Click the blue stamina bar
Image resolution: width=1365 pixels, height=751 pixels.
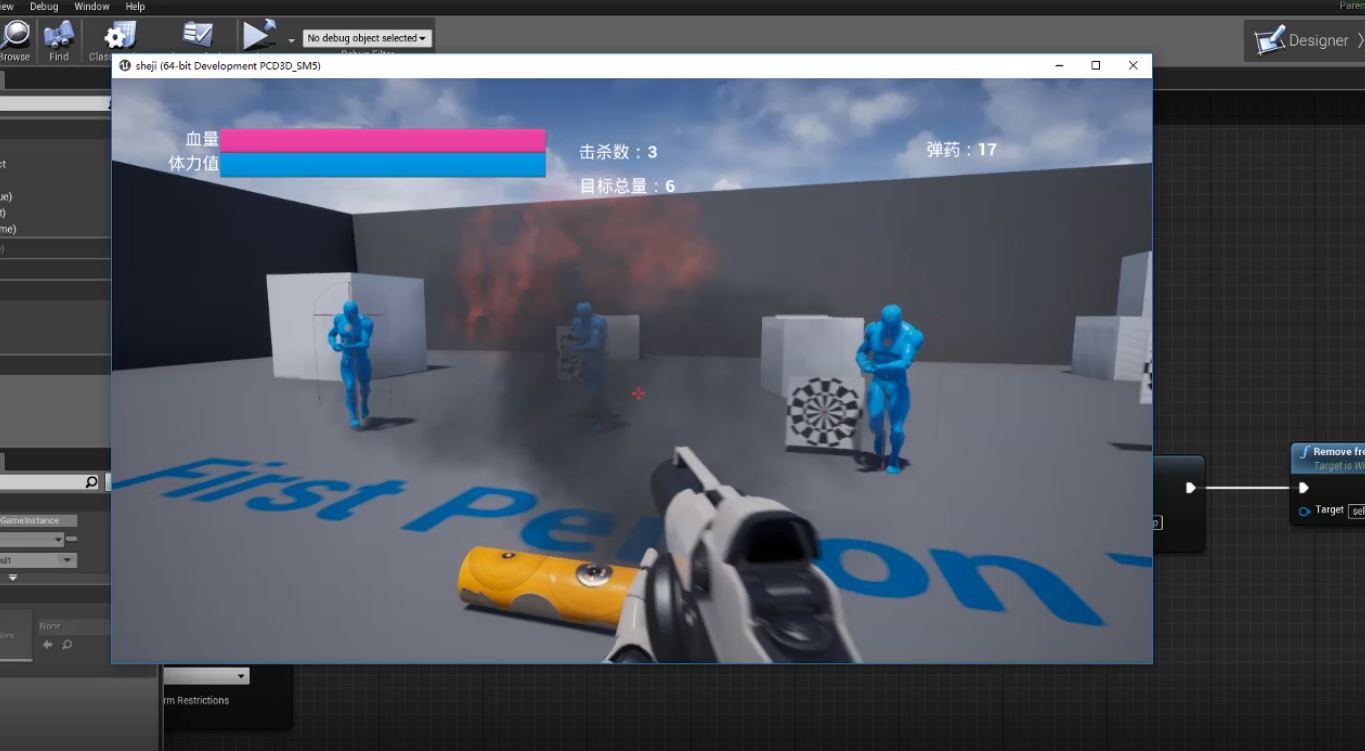[x=382, y=165]
